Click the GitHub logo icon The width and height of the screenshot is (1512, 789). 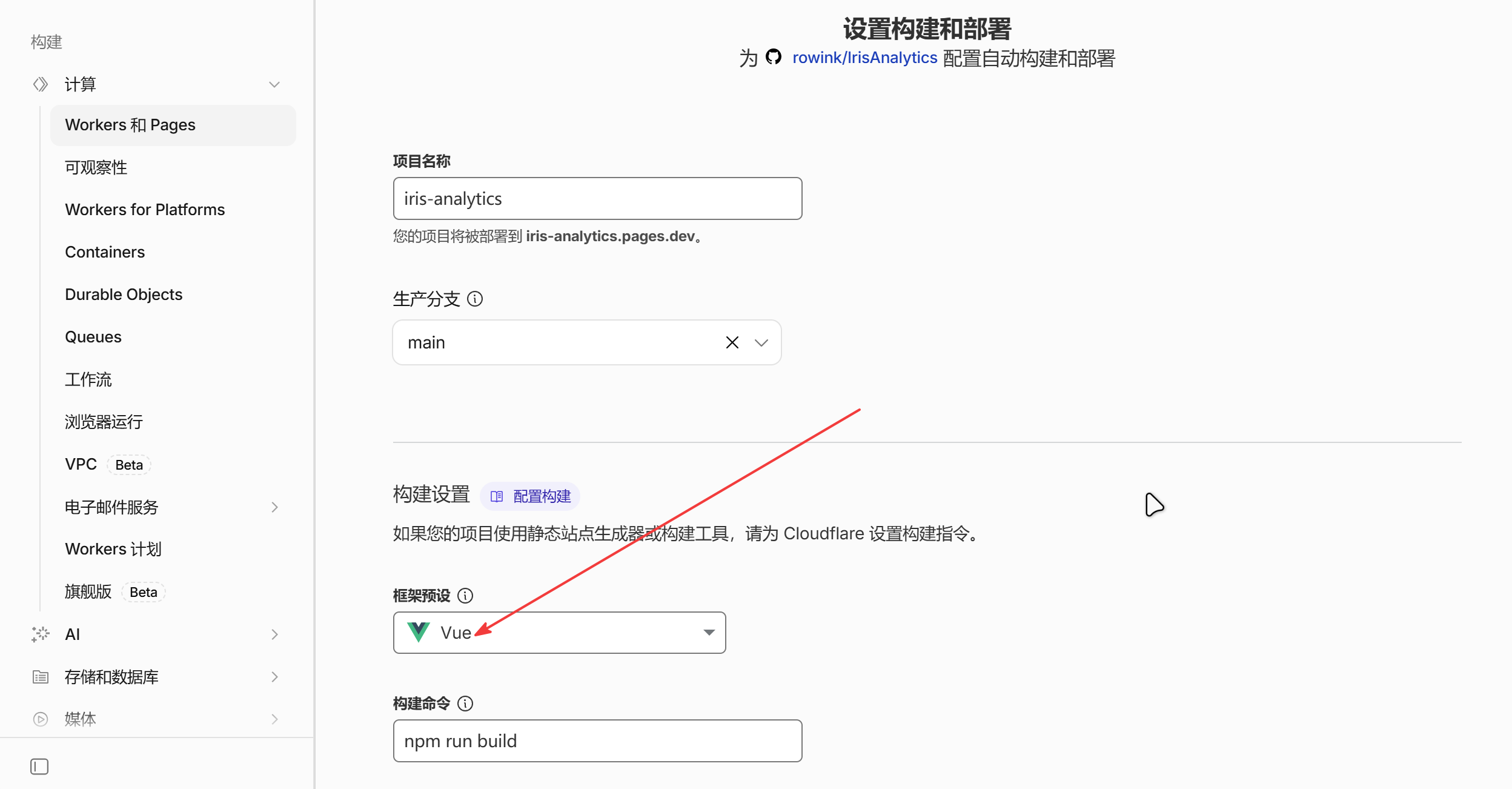point(774,57)
